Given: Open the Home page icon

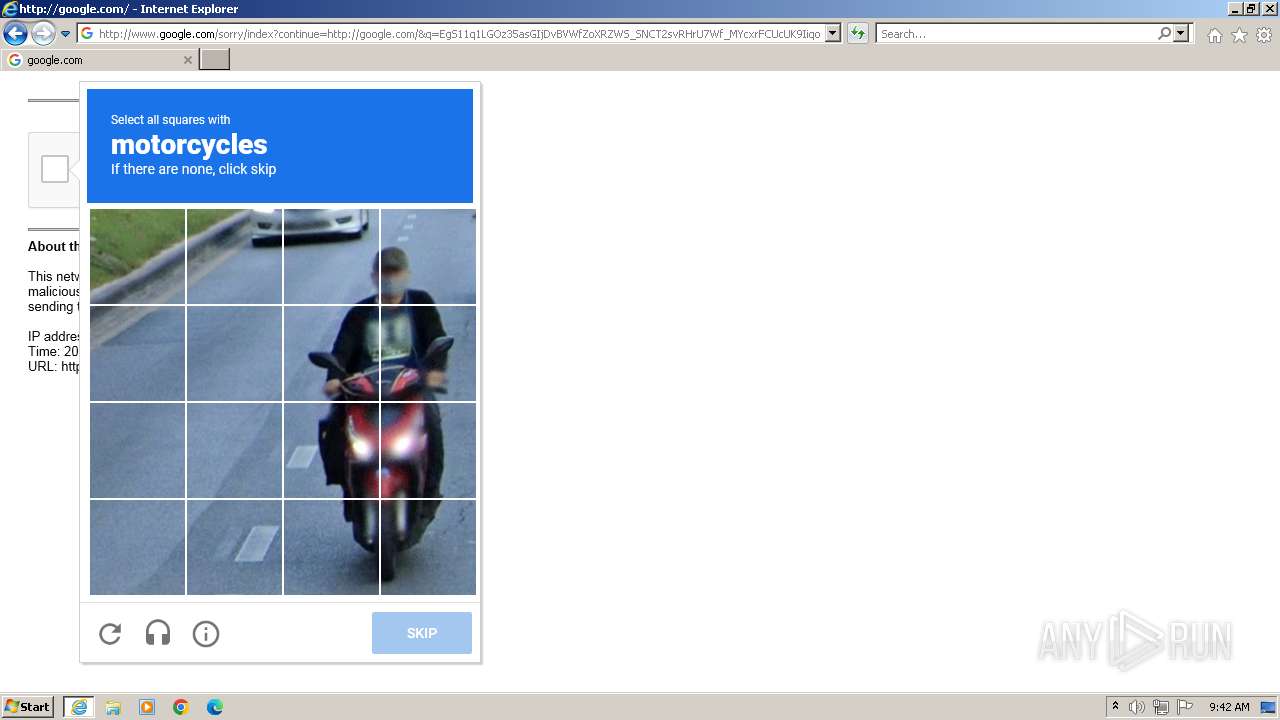Looking at the screenshot, I should click(x=1214, y=35).
